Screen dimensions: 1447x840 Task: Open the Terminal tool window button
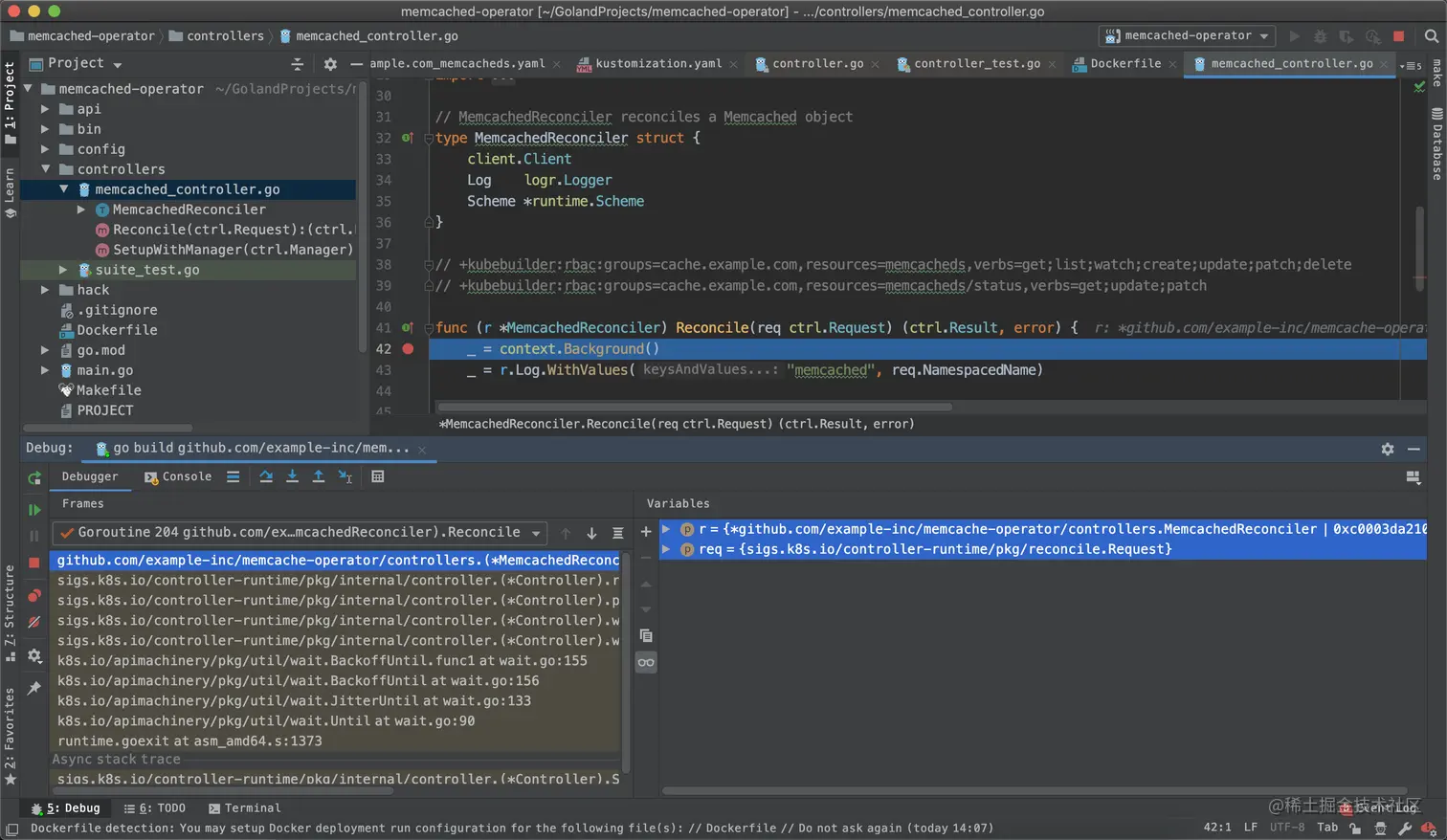[244, 808]
